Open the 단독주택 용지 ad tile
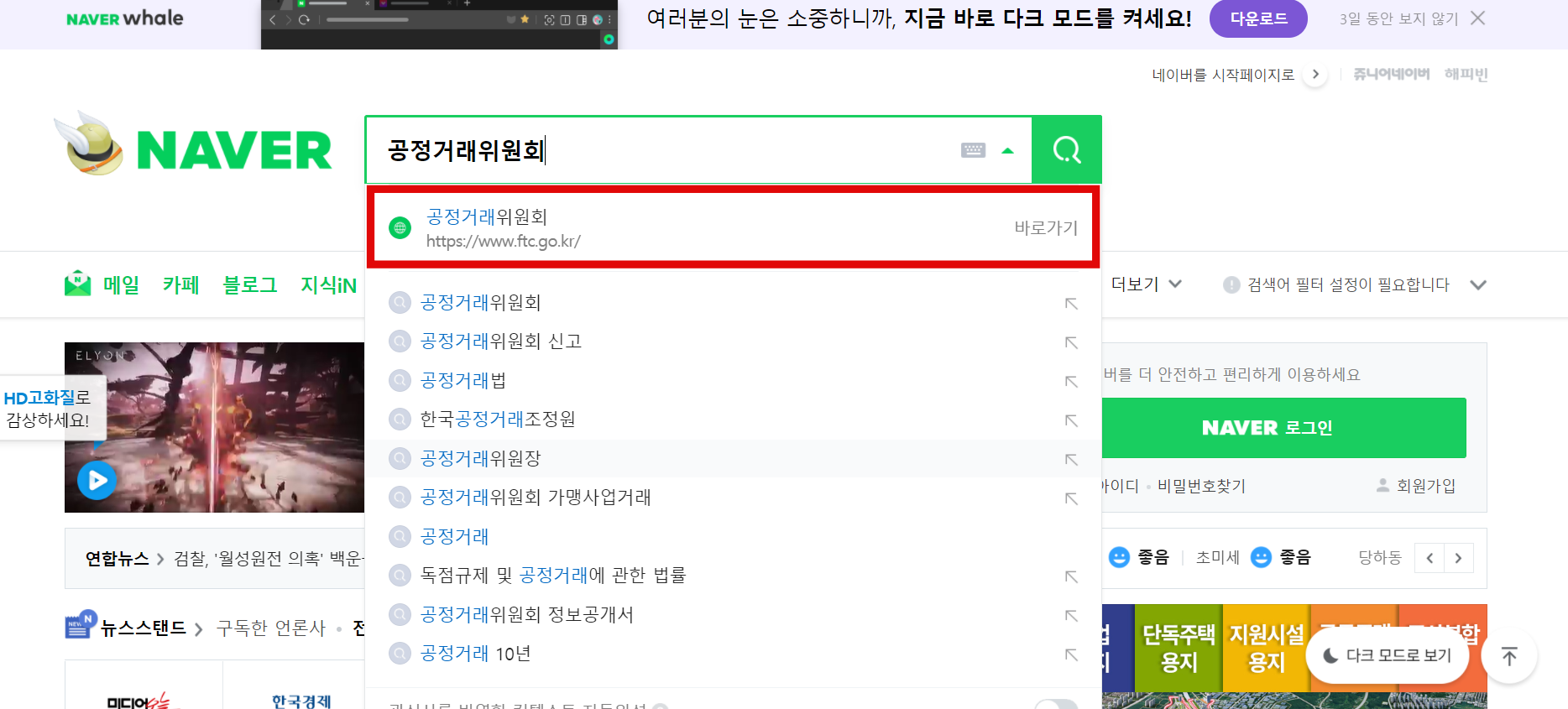 pos(1179,648)
